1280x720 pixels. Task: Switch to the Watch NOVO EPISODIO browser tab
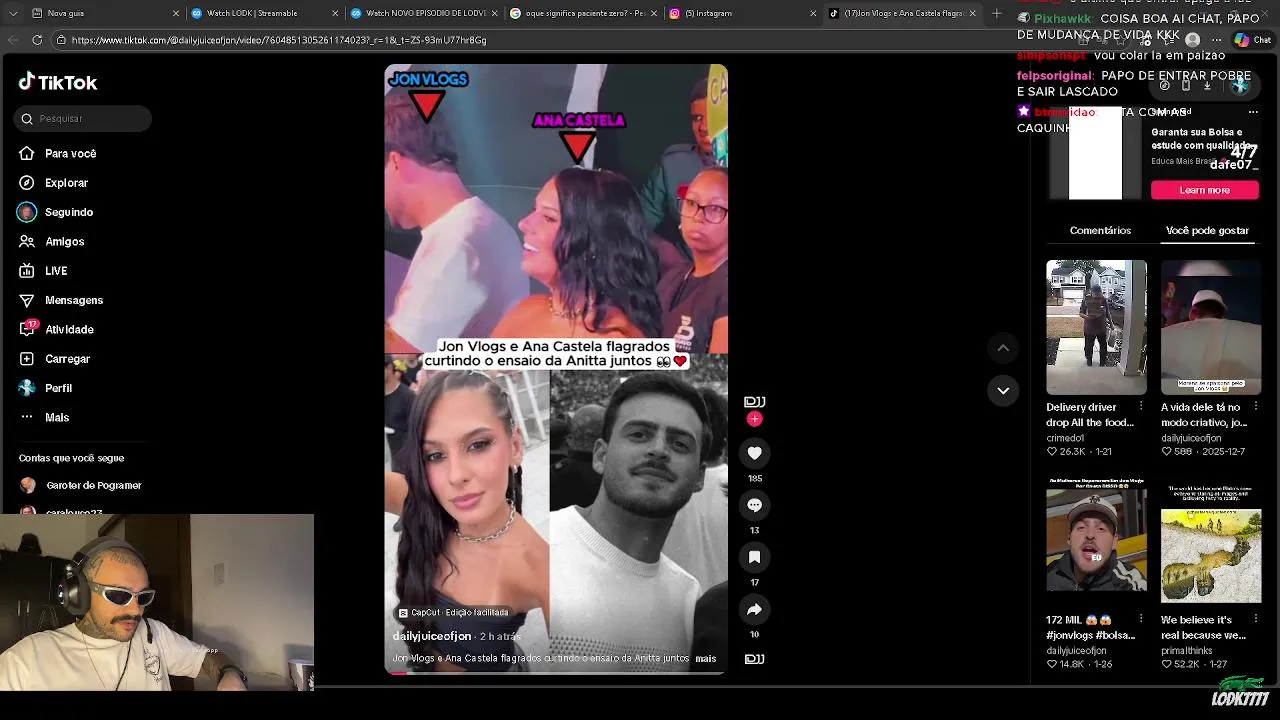[424, 13]
